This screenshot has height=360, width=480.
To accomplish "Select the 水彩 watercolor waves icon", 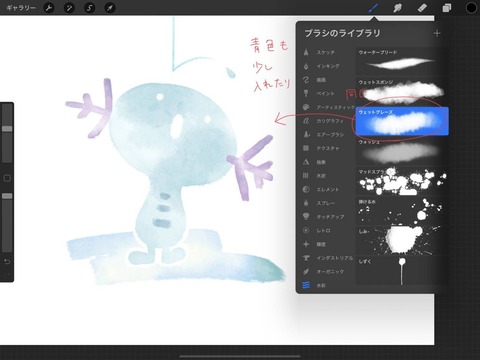I will 306,285.
